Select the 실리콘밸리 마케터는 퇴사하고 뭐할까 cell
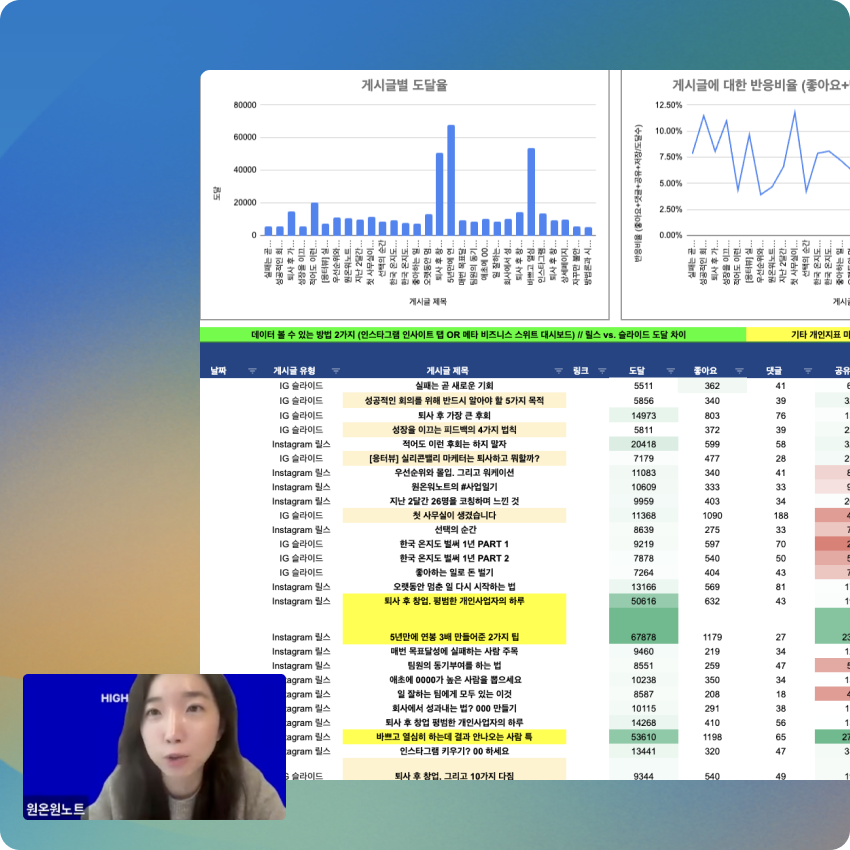 [x=454, y=459]
